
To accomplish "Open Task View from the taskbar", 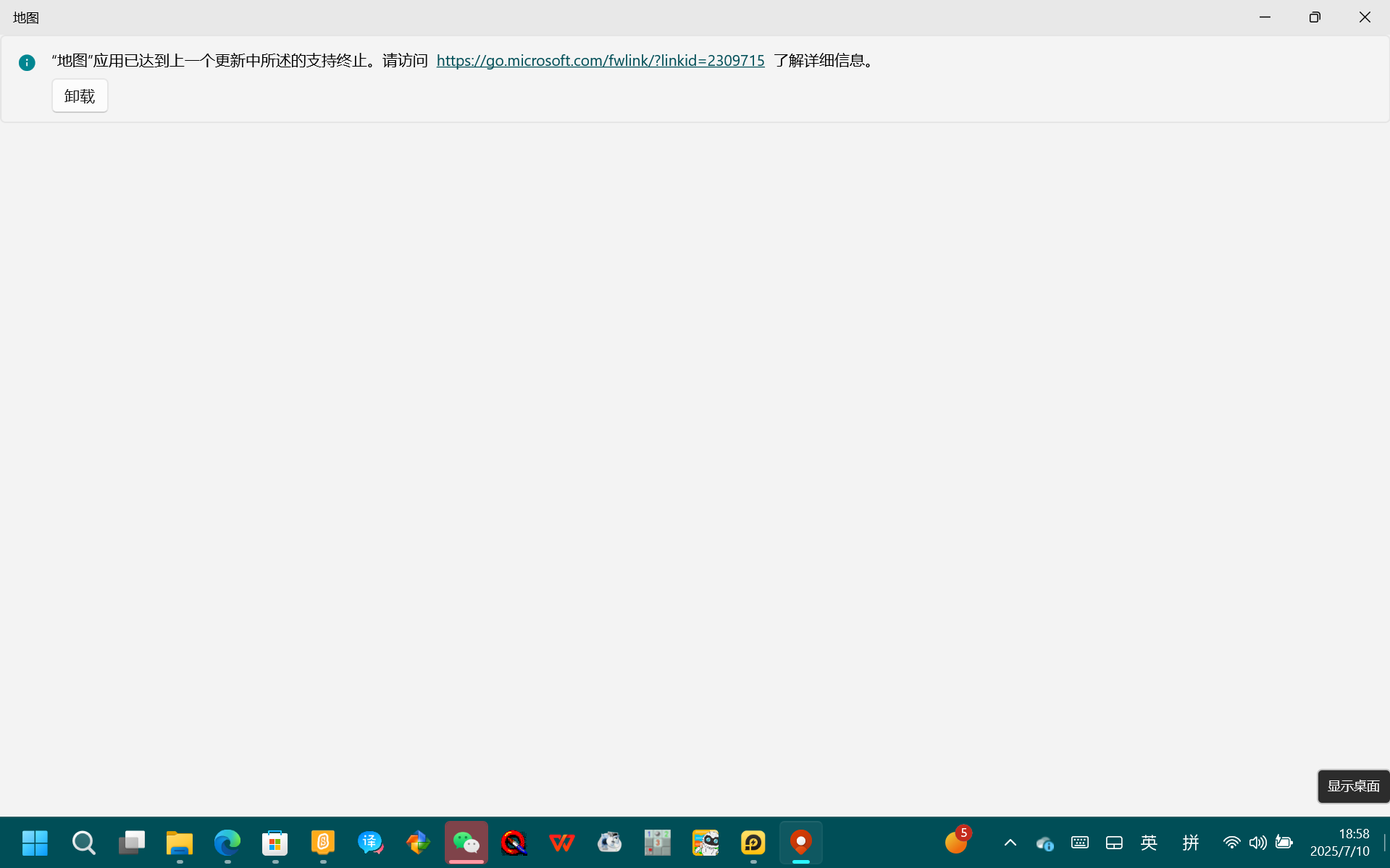I will point(131,843).
